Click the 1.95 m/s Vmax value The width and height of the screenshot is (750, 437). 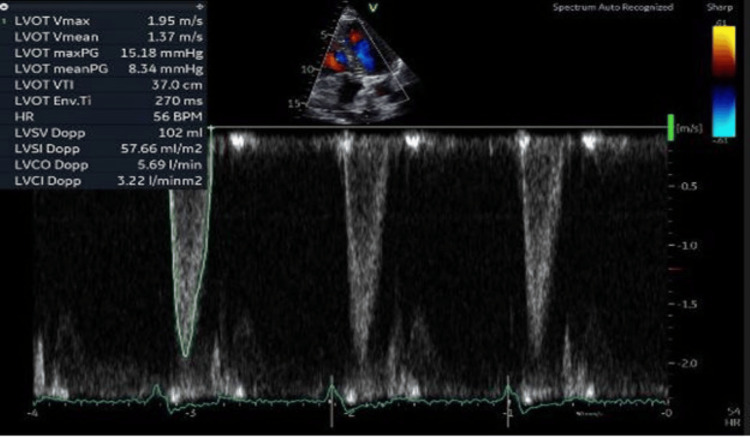click(175, 21)
